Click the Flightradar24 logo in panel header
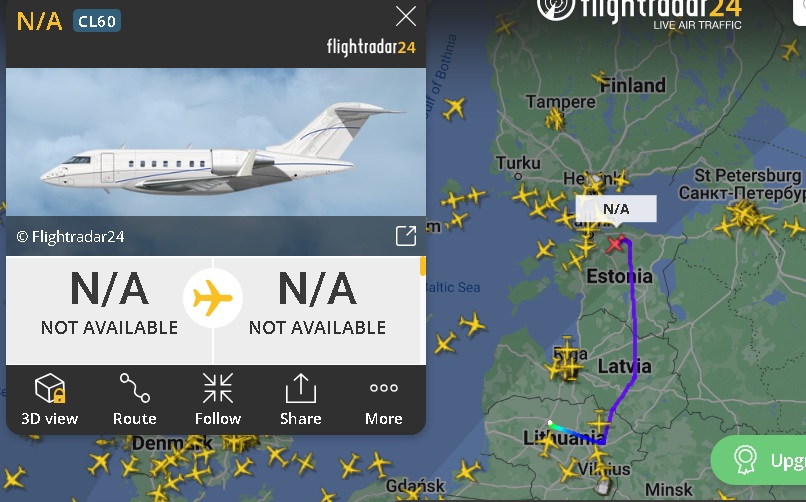Screen dimensions: 806x502 pos(371,47)
